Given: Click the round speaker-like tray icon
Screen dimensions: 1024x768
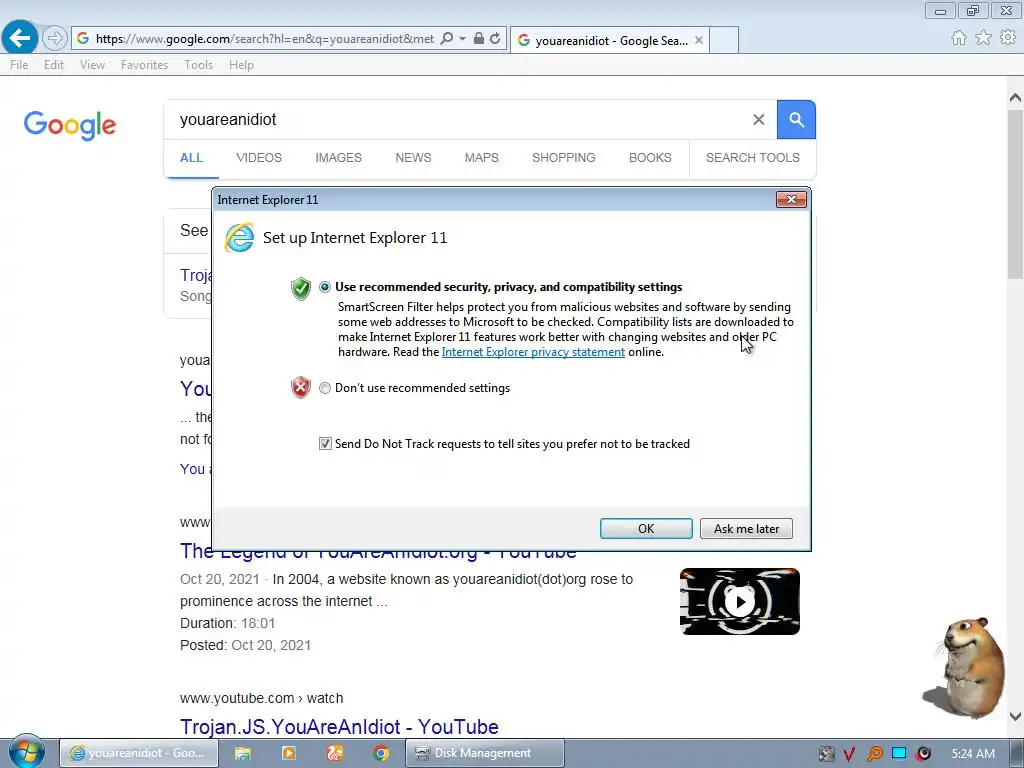Looking at the screenshot, I should (923, 754).
